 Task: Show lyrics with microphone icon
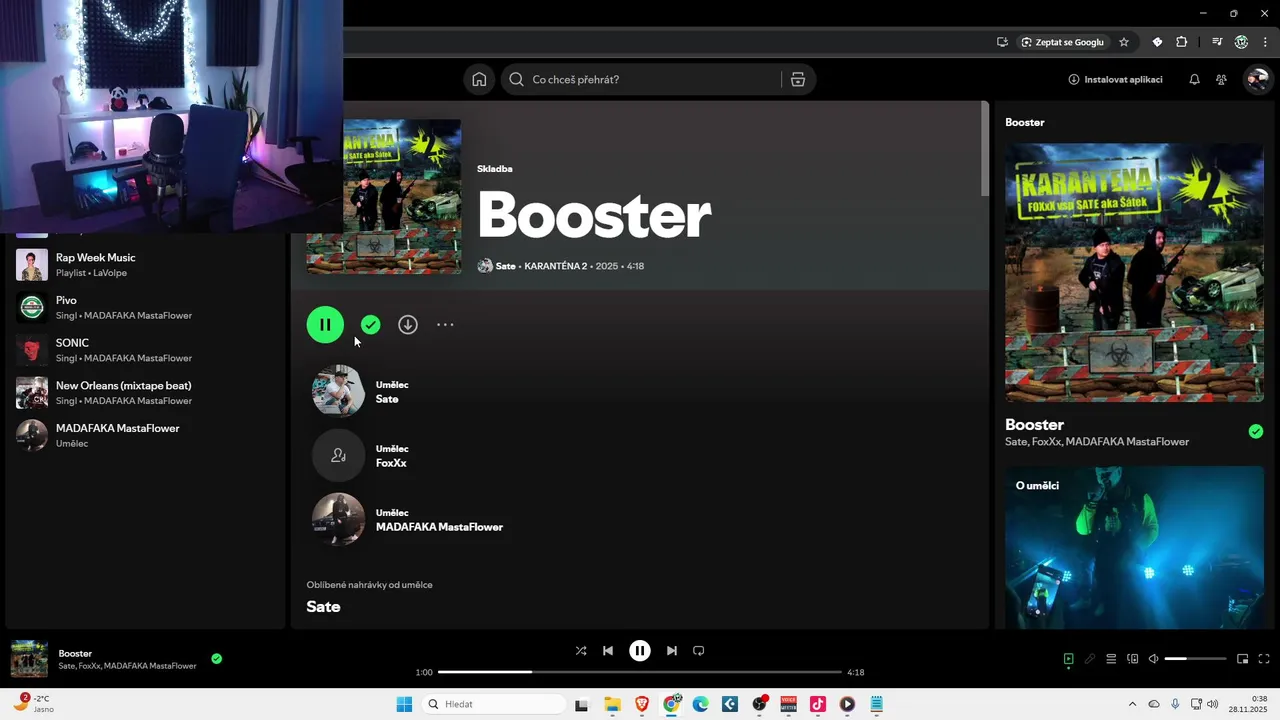(1090, 659)
